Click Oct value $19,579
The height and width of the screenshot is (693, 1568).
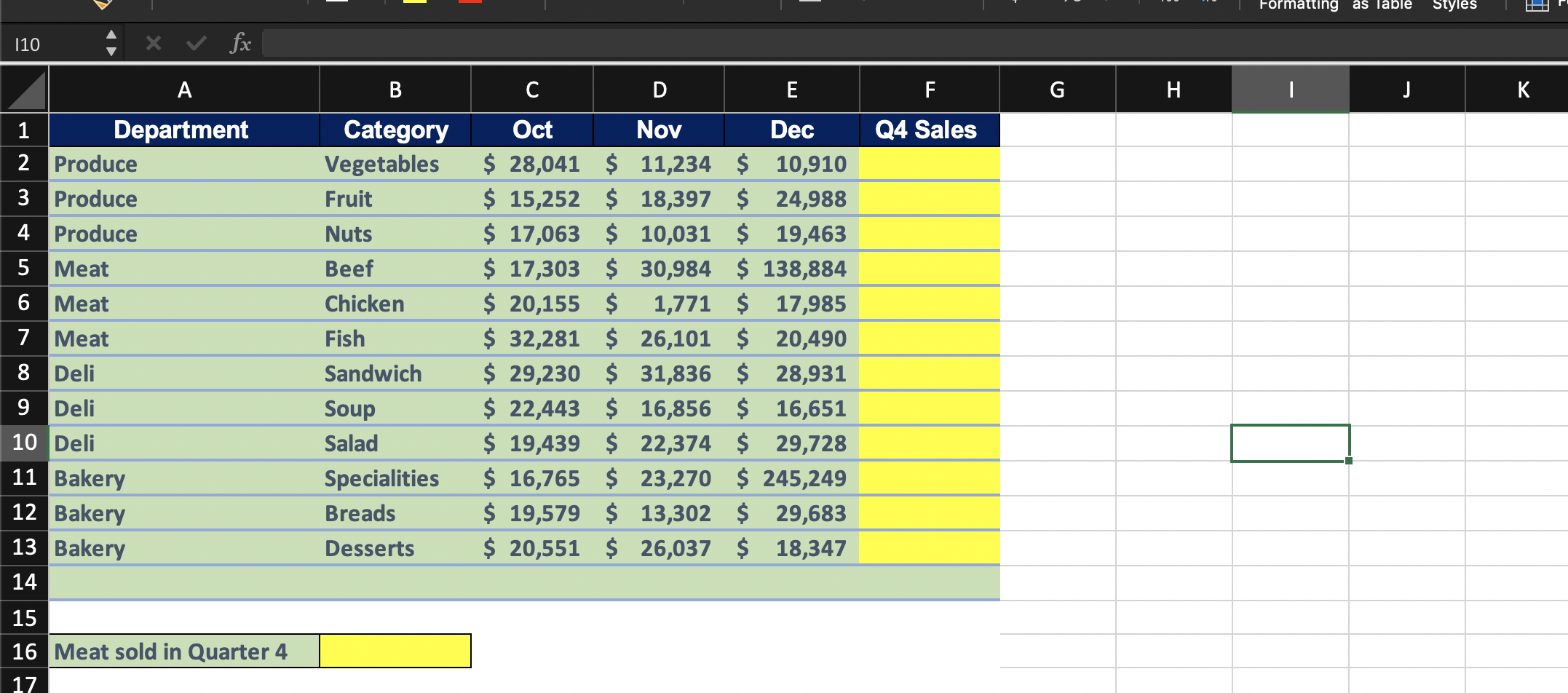pos(532,514)
